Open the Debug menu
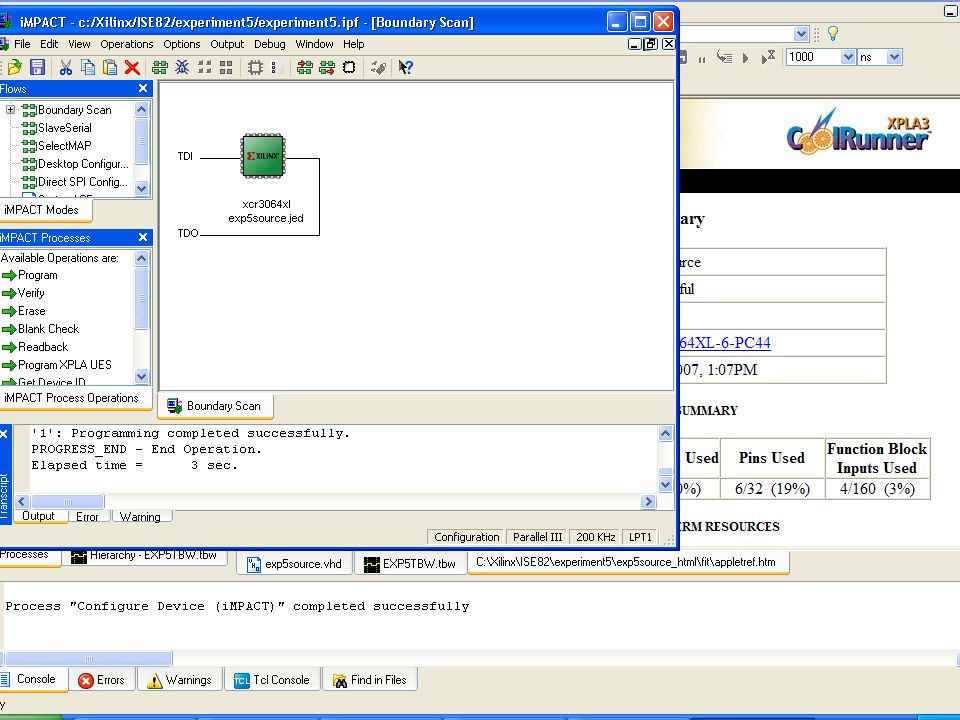 point(269,44)
